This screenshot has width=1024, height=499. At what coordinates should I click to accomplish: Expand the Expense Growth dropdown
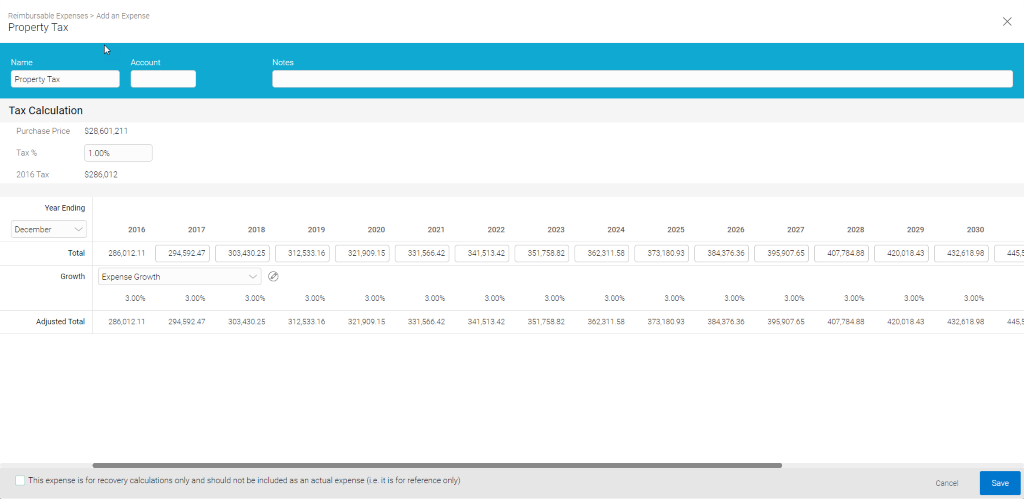(180, 277)
